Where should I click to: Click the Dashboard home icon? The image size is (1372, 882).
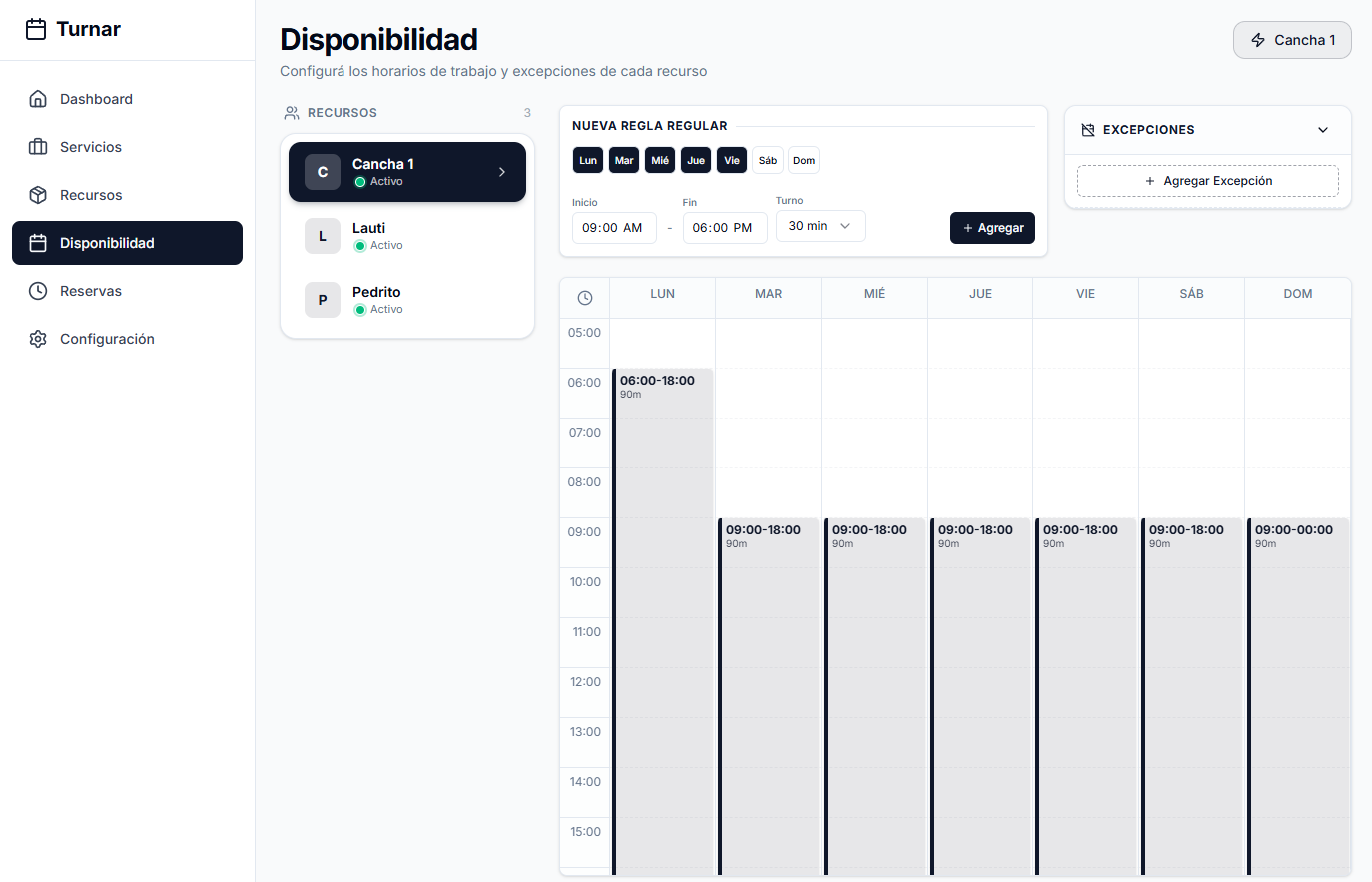tap(38, 99)
